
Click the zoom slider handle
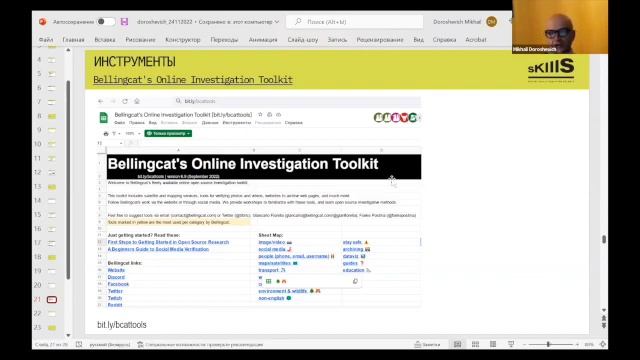pos(548,344)
